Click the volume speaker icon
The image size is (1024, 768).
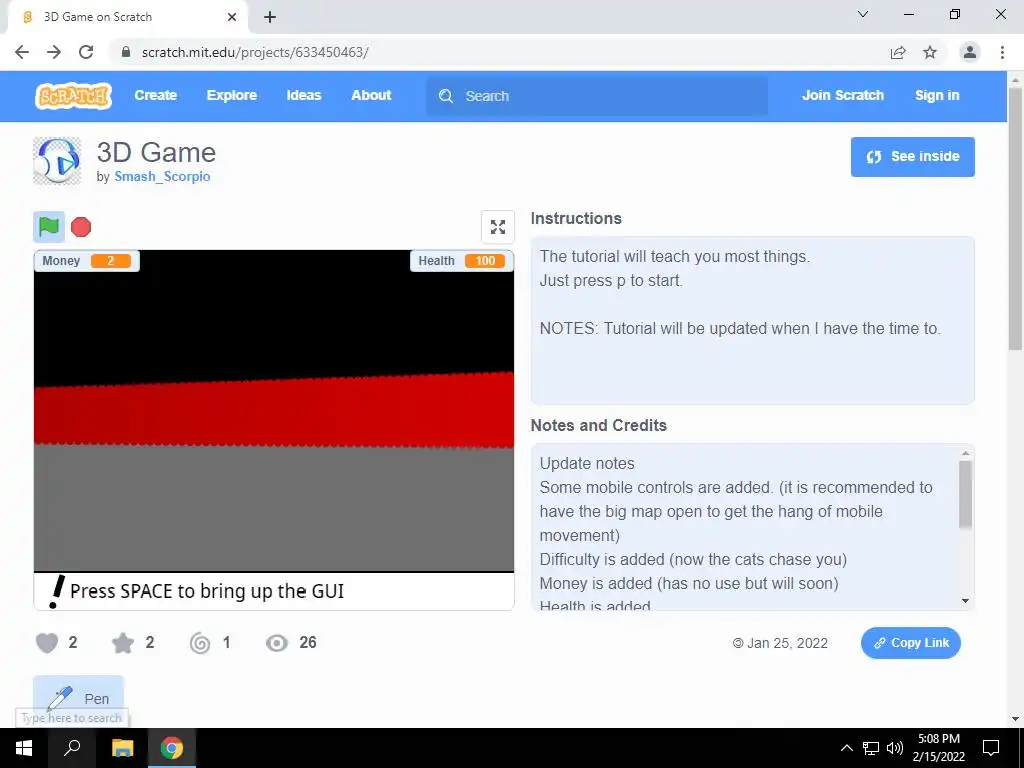895,748
